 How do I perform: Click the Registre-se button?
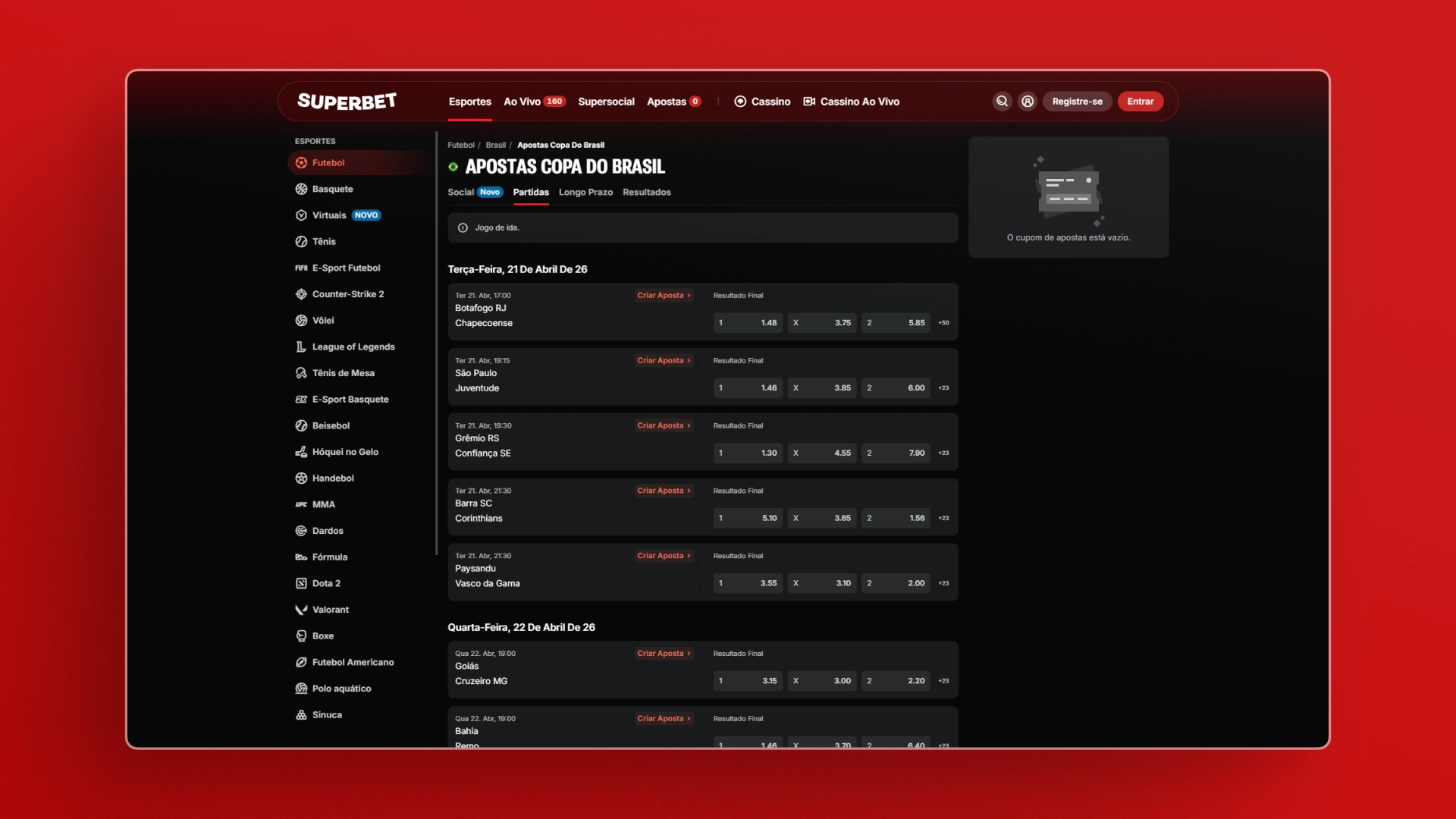click(1077, 102)
